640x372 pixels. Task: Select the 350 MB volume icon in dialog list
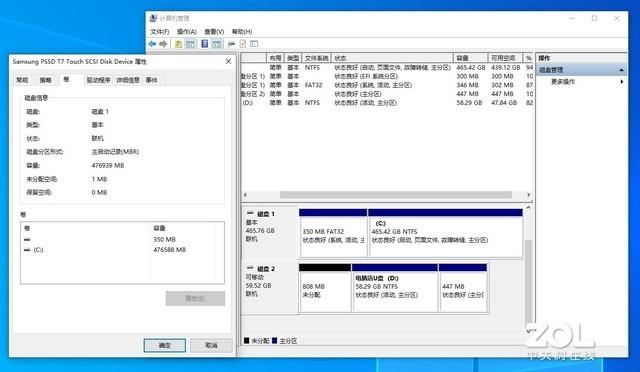click(x=27, y=239)
